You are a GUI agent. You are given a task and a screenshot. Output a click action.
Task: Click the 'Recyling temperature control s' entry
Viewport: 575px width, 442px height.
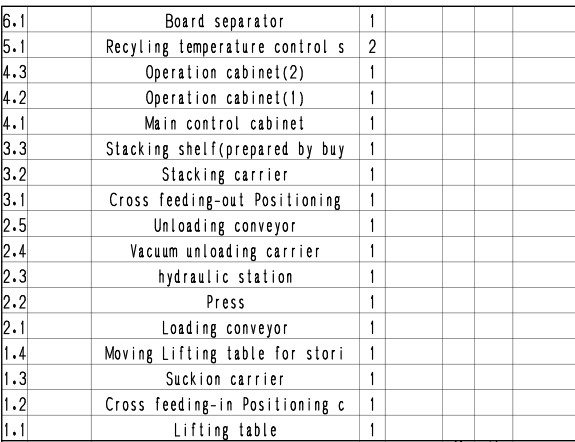[x=225, y=47]
